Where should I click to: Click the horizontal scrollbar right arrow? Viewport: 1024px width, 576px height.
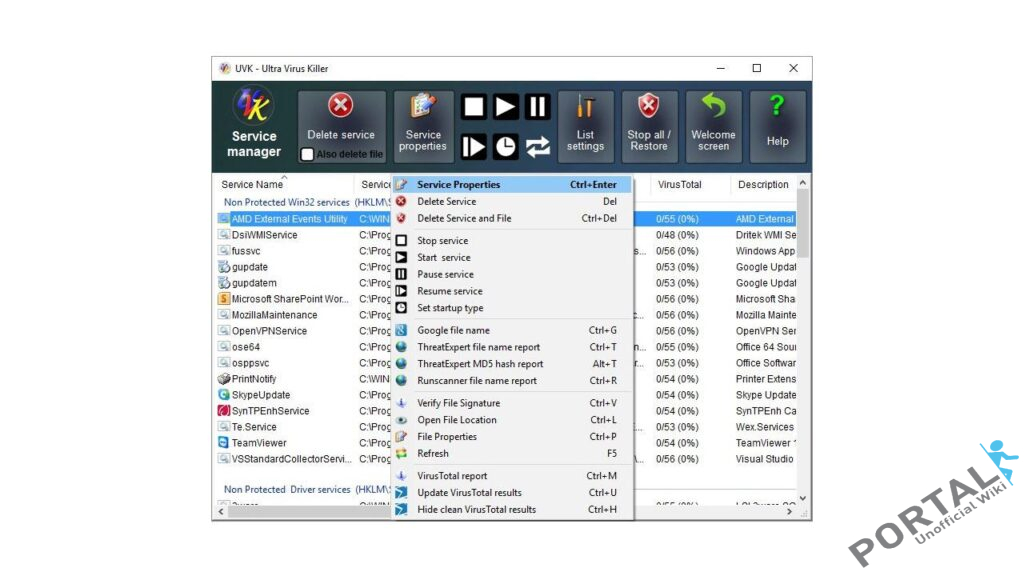790,512
